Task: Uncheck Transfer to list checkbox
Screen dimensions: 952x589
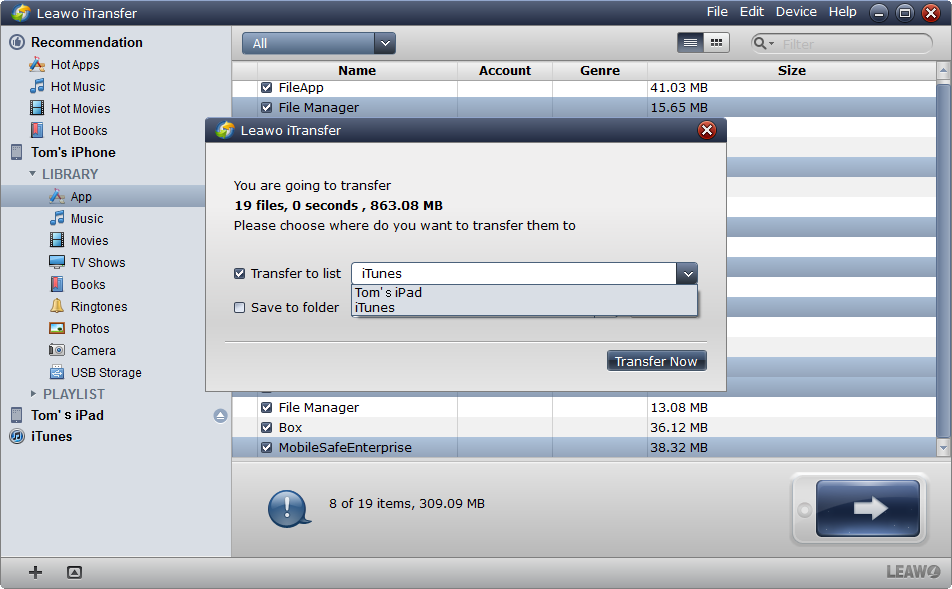Action: click(x=239, y=273)
